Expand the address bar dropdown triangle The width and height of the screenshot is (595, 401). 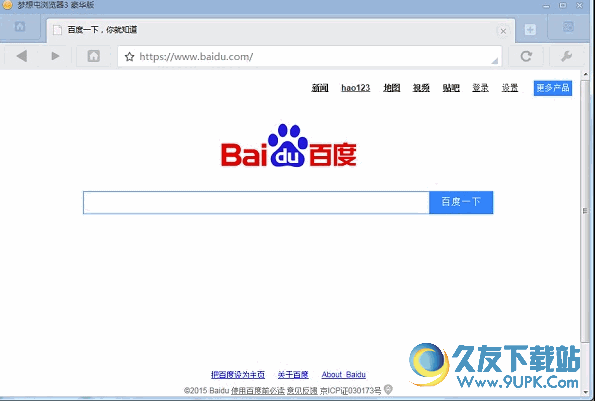494,60
